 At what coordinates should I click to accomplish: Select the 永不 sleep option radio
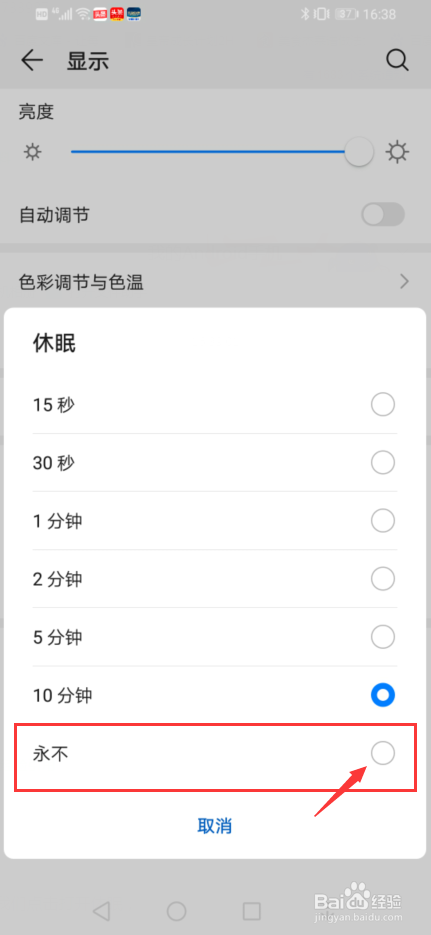[383, 754]
